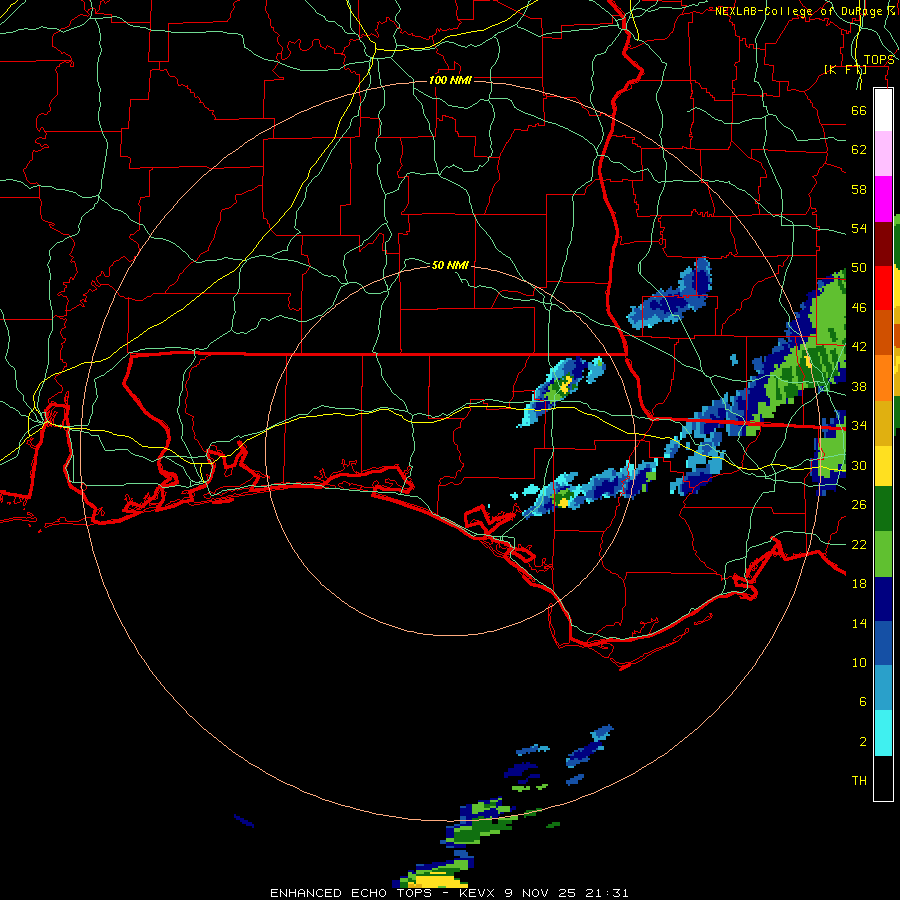
Task: Click the '100 NMI' range ring label
Action: point(450,80)
